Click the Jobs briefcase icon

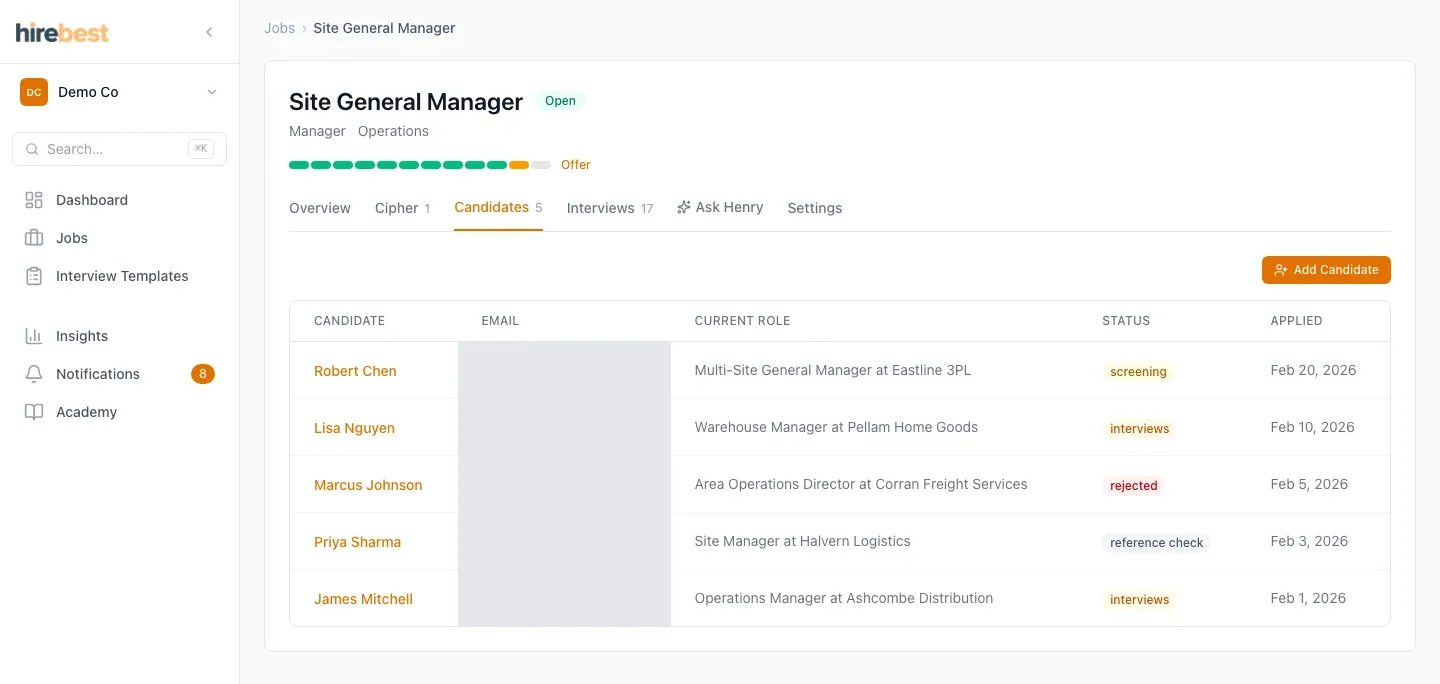[x=34, y=238]
